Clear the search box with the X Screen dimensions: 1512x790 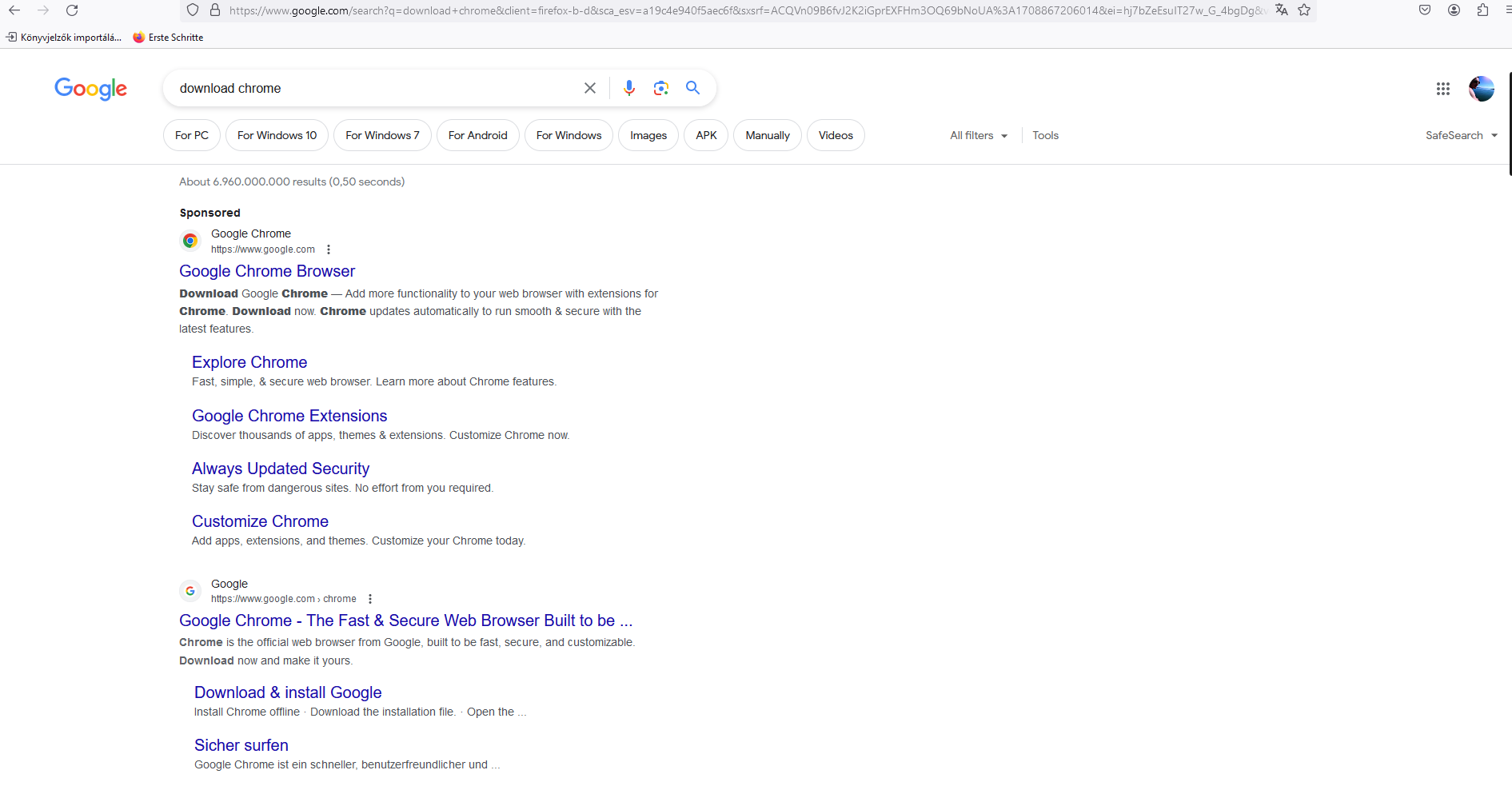click(x=590, y=88)
